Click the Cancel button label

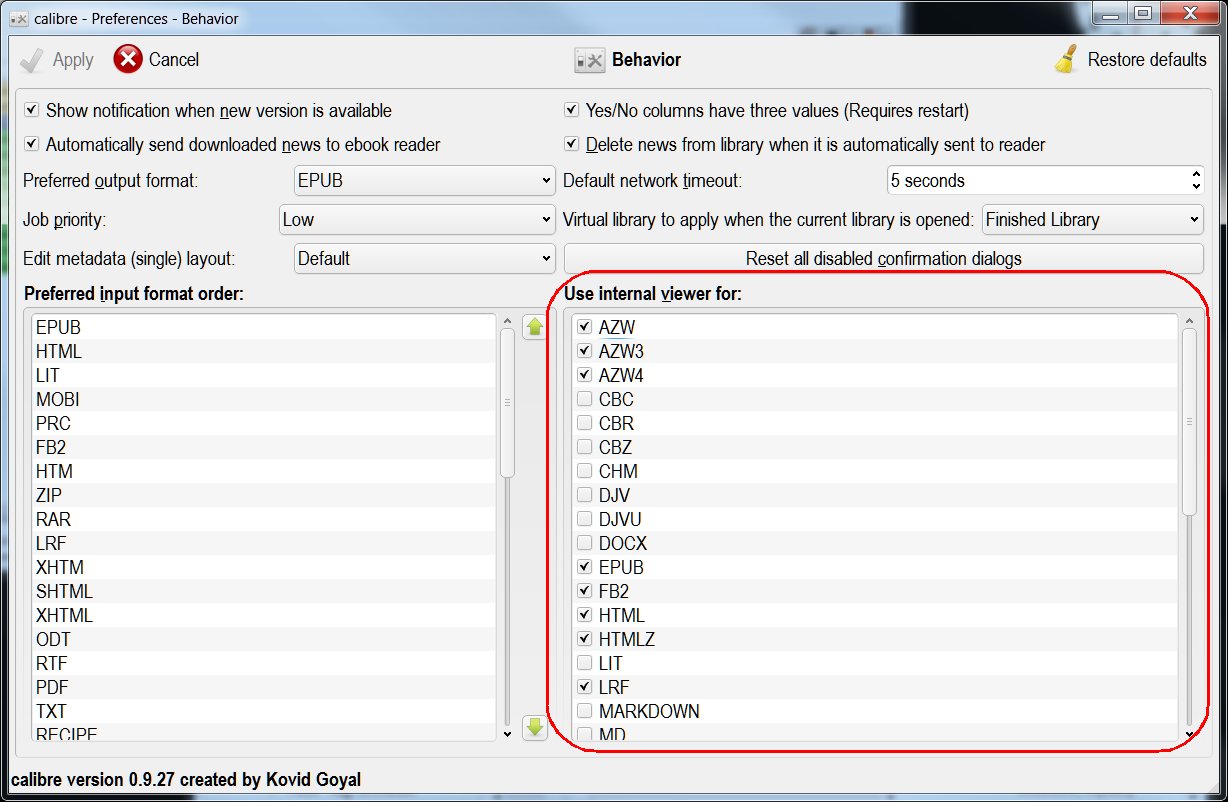point(174,59)
